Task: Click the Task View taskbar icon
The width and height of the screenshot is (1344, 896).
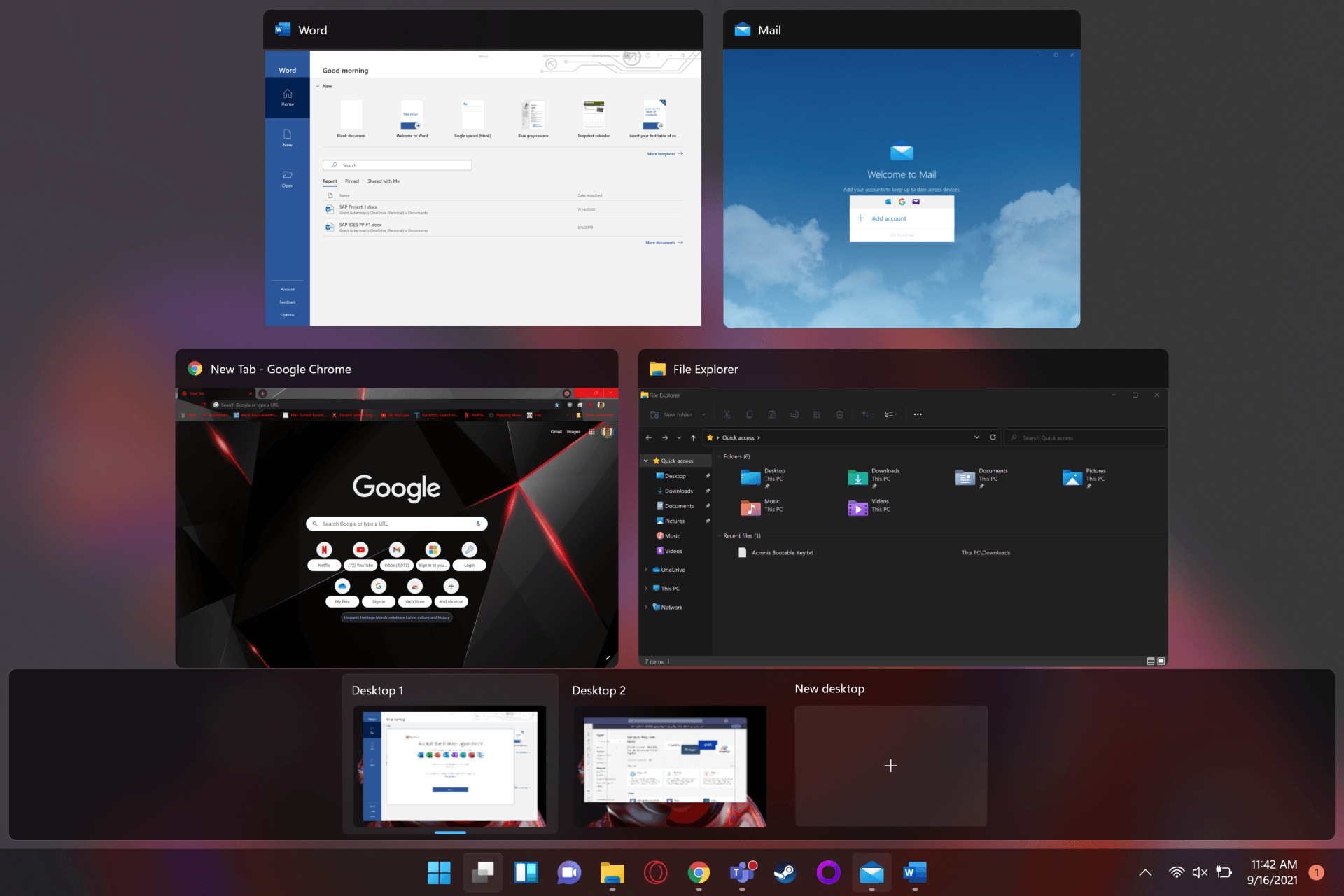Action: 482,872
